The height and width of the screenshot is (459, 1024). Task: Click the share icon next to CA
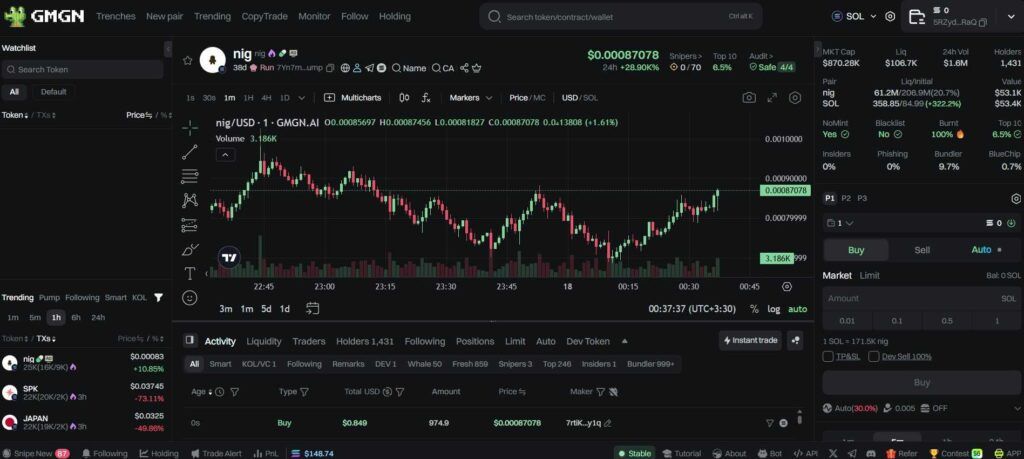(x=464, y=68)
